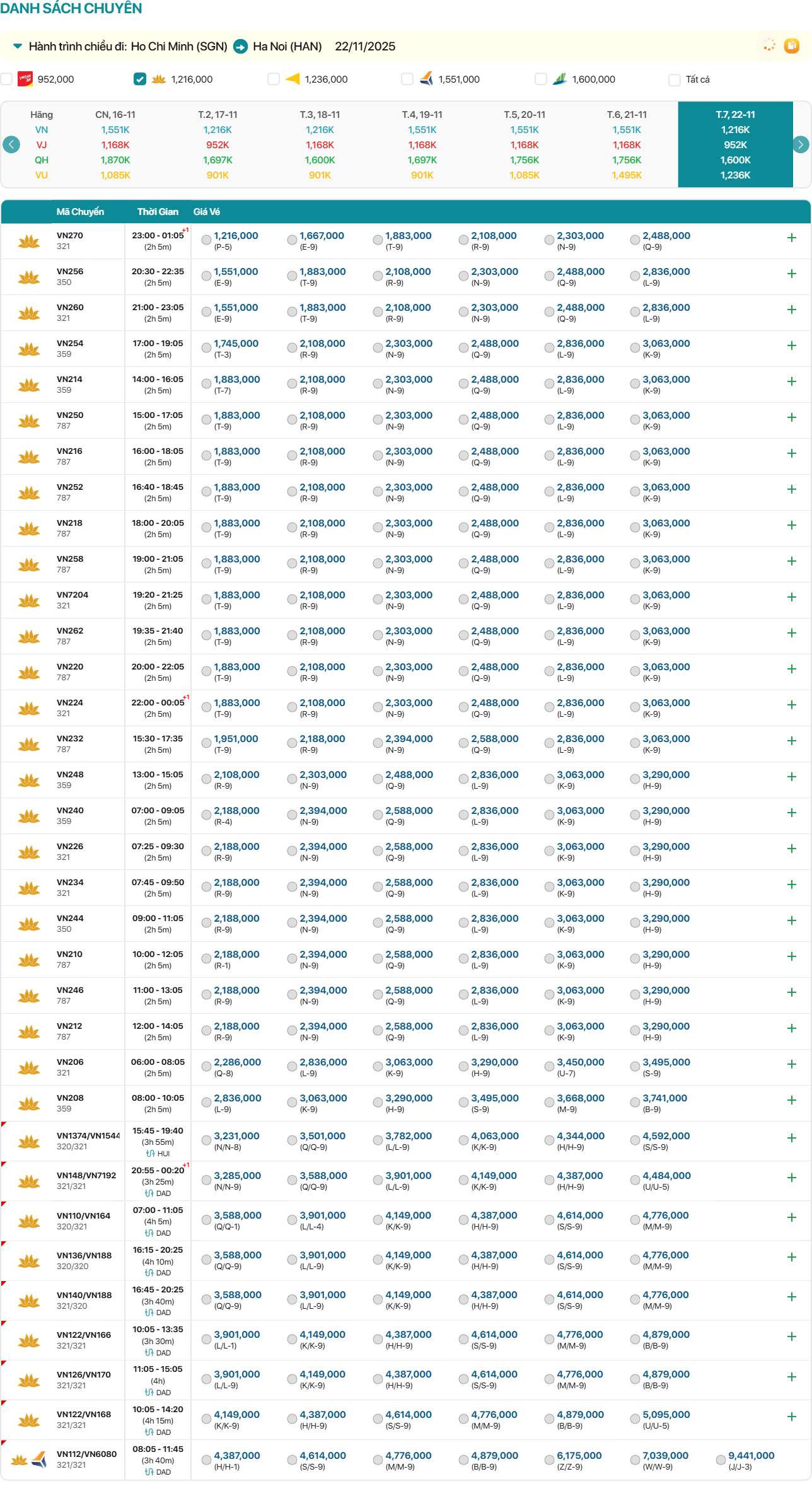This screenshot has height=1491, width=812.
Task: Choose the 9,441,000 fare on VN112/VN6080
Action: tap(721, 1459)
